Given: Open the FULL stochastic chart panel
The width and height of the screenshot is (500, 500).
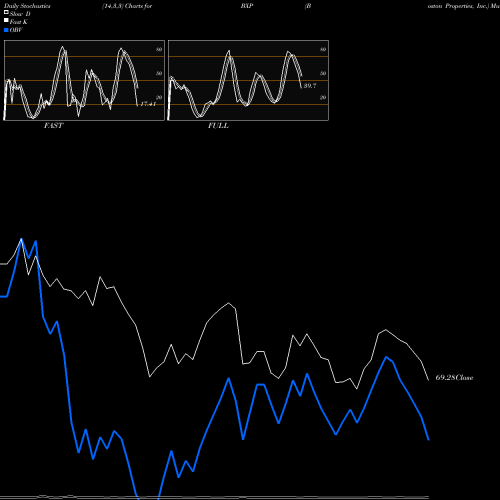Looking at the screenshot, I should (248, 80).
